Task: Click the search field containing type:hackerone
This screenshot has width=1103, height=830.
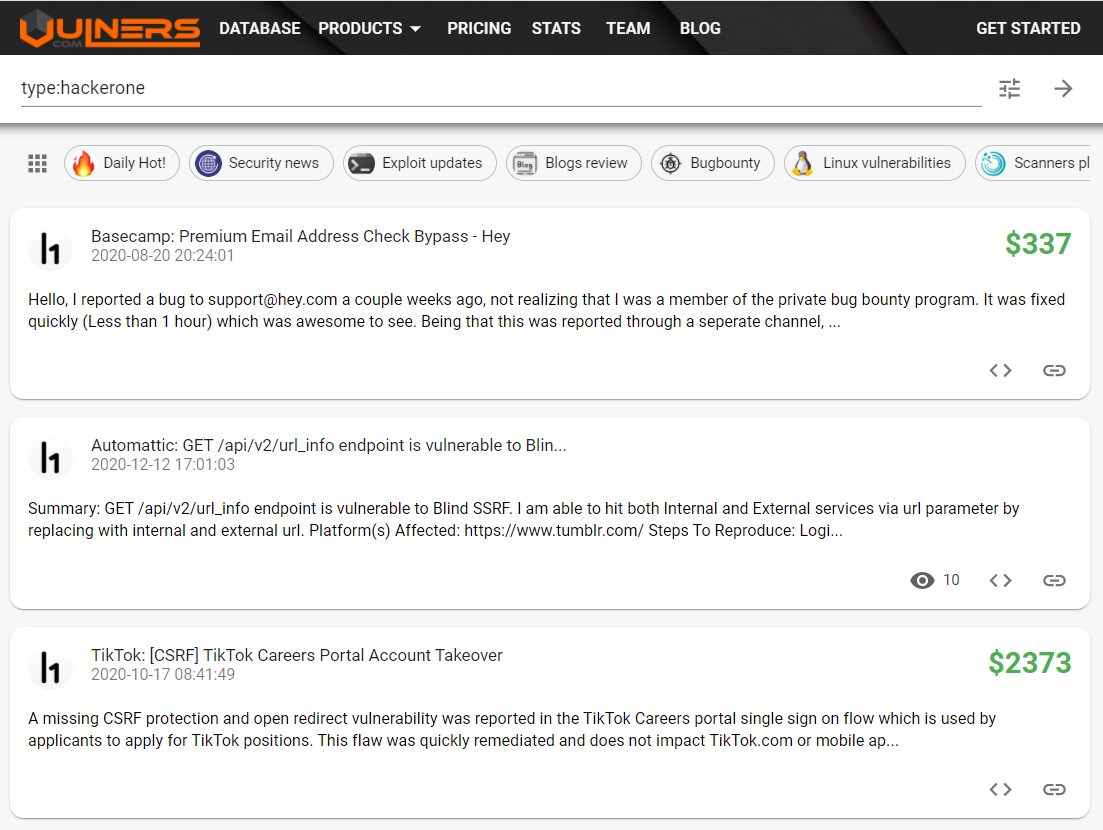Action: (x=500, y=88)
